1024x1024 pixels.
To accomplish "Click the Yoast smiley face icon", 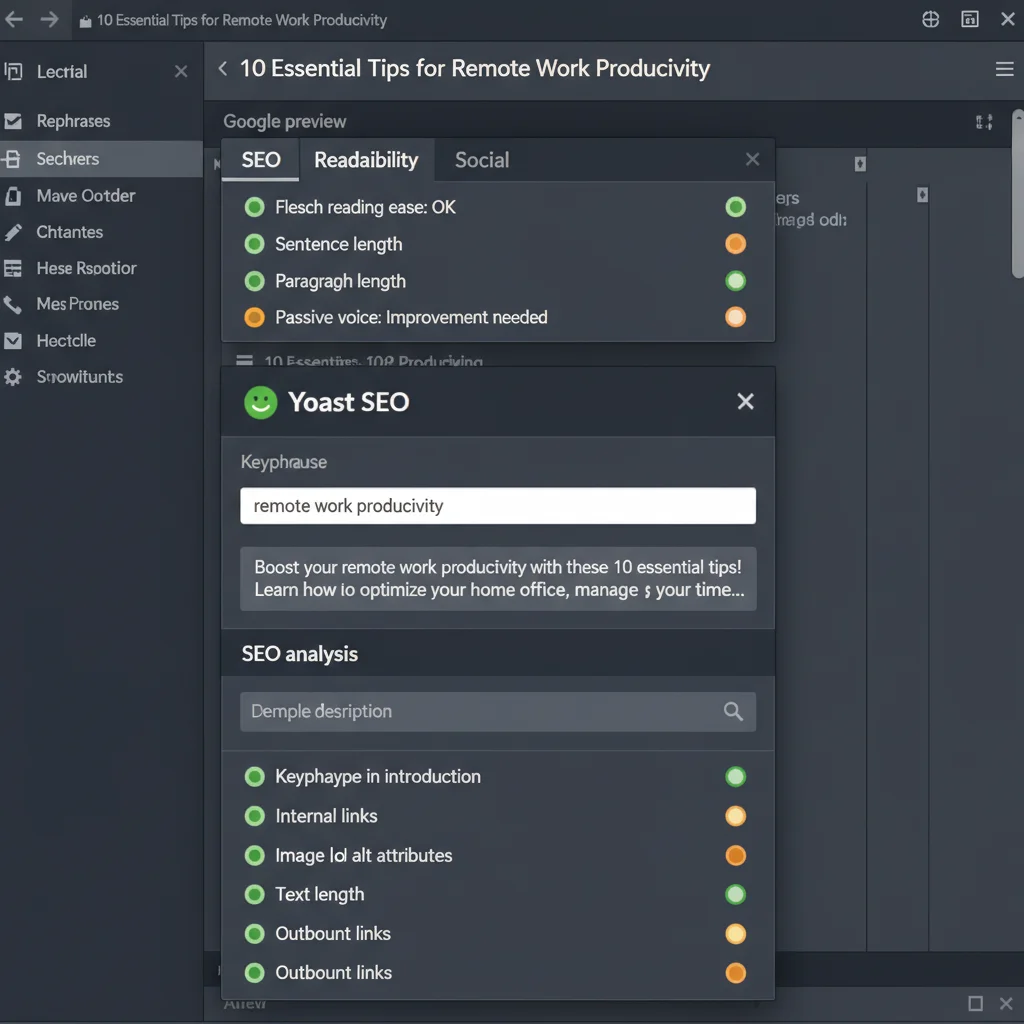I will 261,402.
